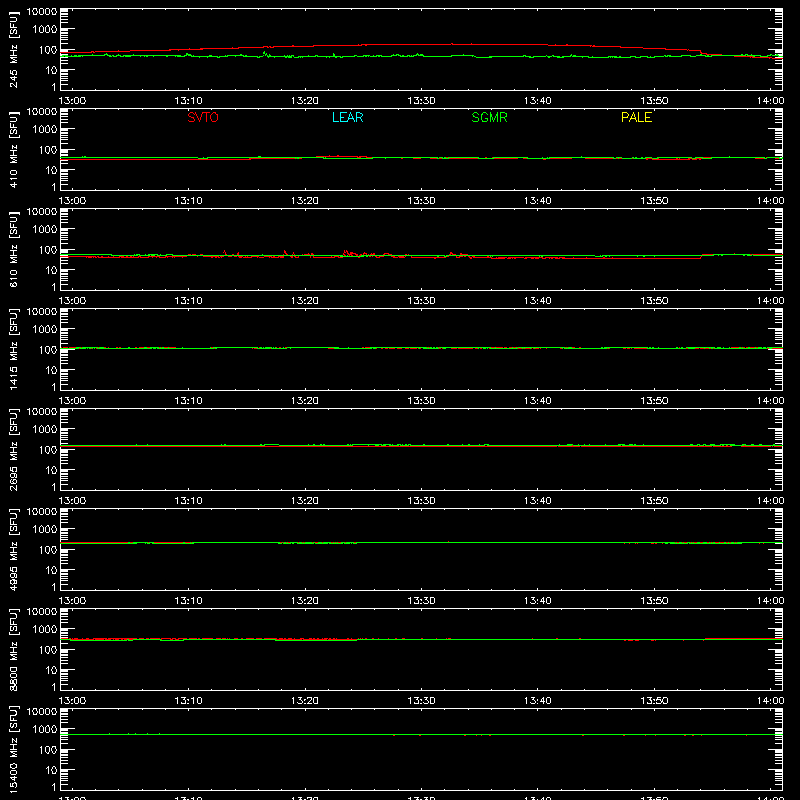
Task: Click the 13:40 tick under the 410 MHz panel
Action: coord(538,201)
